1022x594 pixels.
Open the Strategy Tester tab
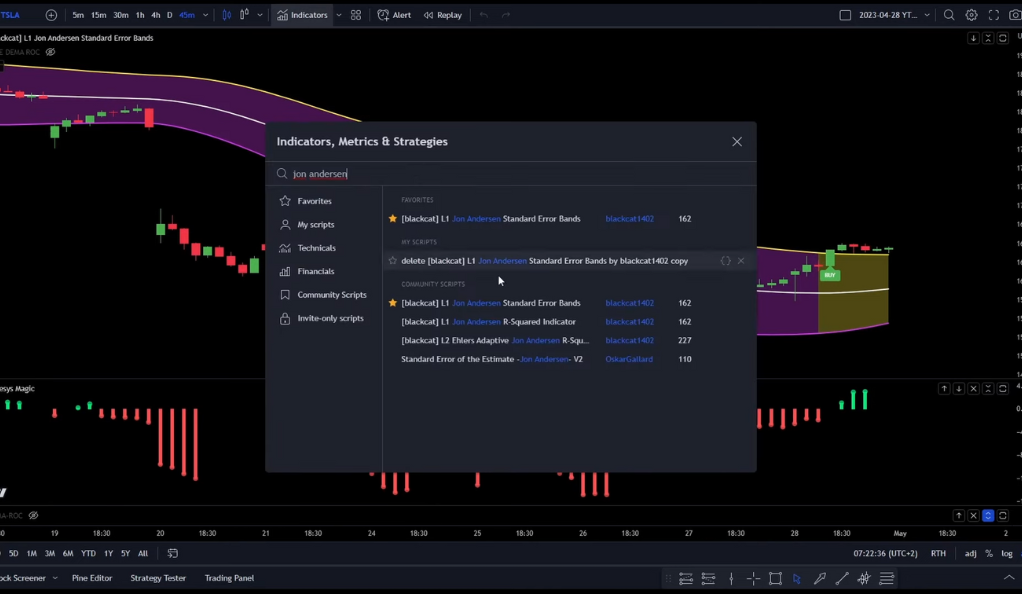pyautogui.click(x=158, y=578)
